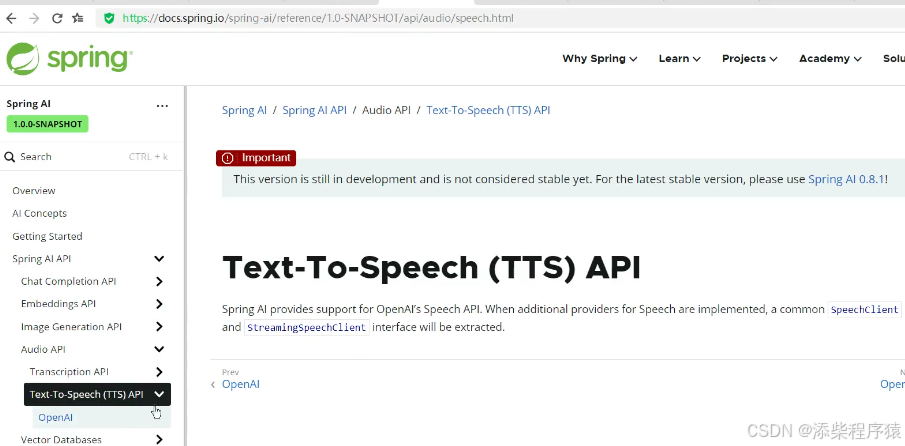Open OpenAI under Text-To-Speech in sidebar

[x=55, y=418]
